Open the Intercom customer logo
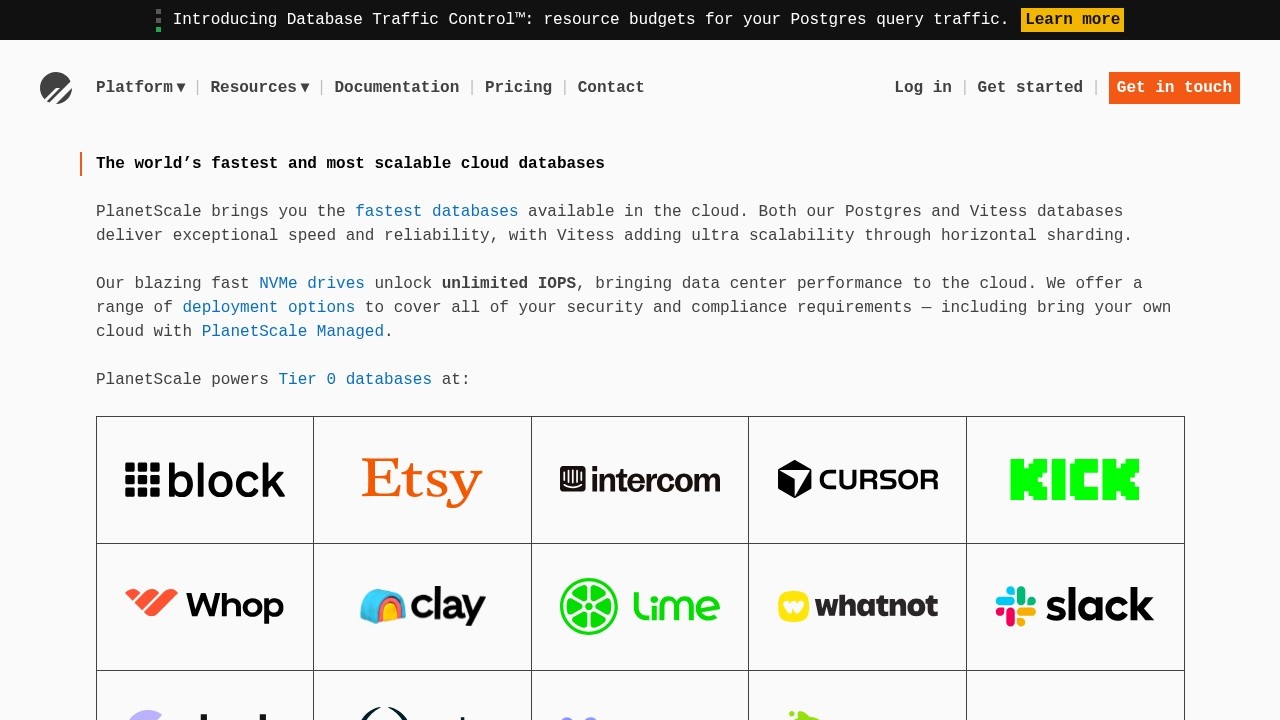1280x720 pixels. pyautogui.click(x=640, y=480)
